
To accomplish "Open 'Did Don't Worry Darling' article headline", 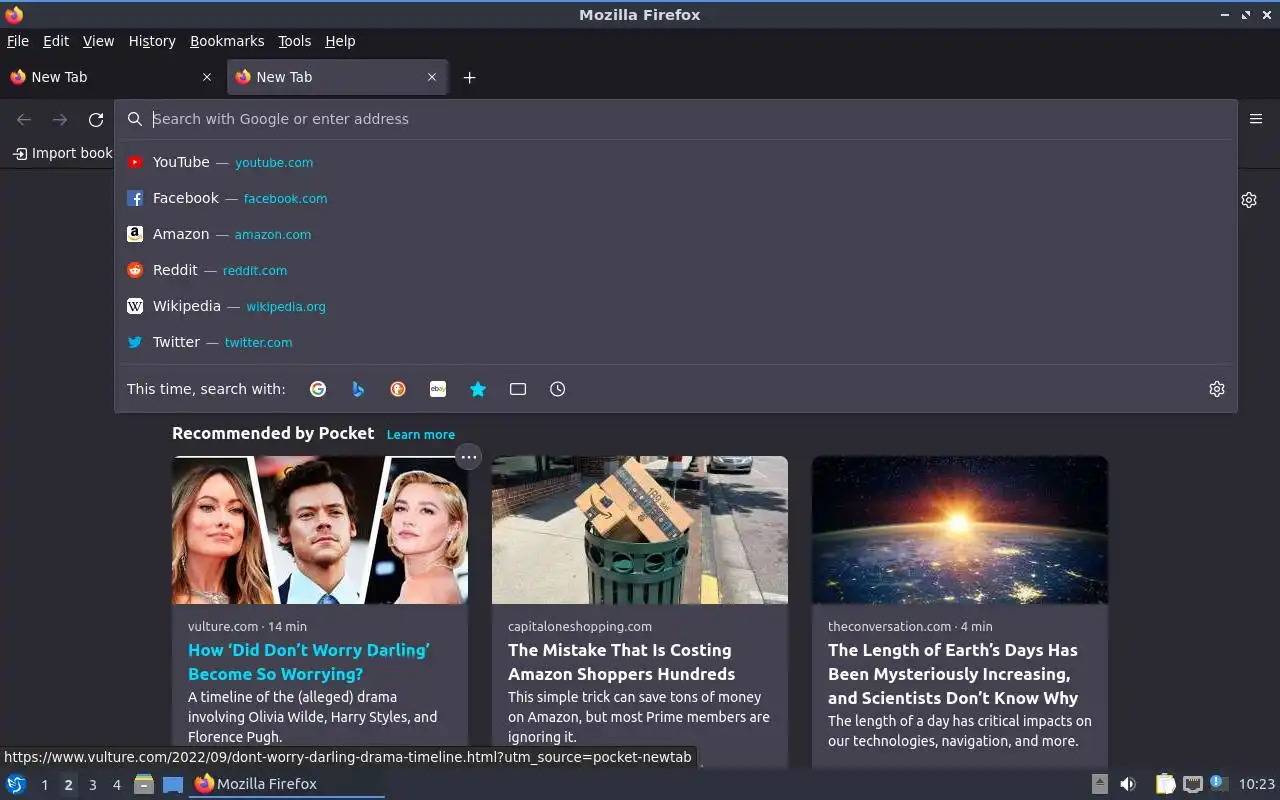I will [x=309, y=662].
